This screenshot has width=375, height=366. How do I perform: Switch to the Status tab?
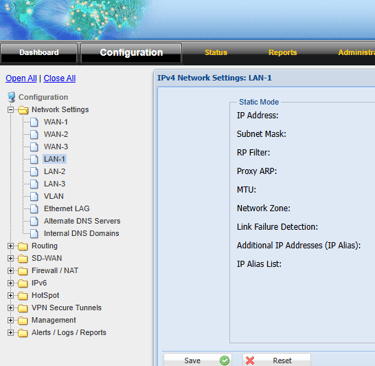(216, 52)
